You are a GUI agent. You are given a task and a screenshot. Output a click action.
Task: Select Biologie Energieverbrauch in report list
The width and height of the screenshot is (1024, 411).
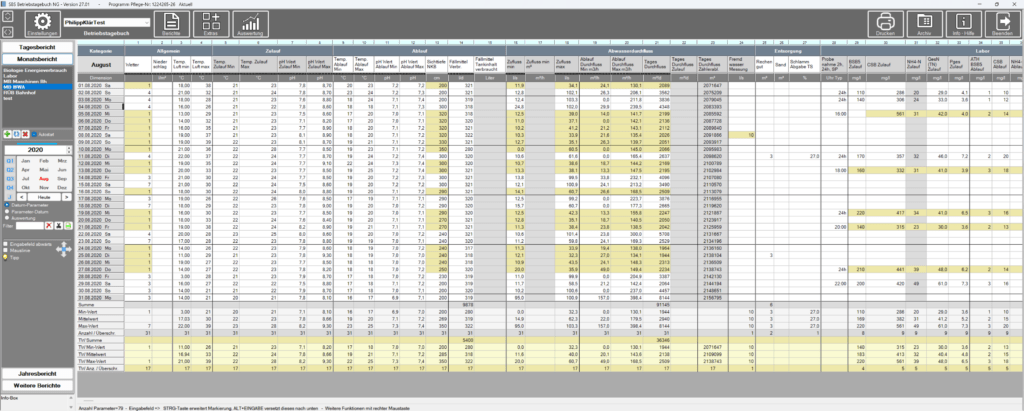tap(35, 70)
